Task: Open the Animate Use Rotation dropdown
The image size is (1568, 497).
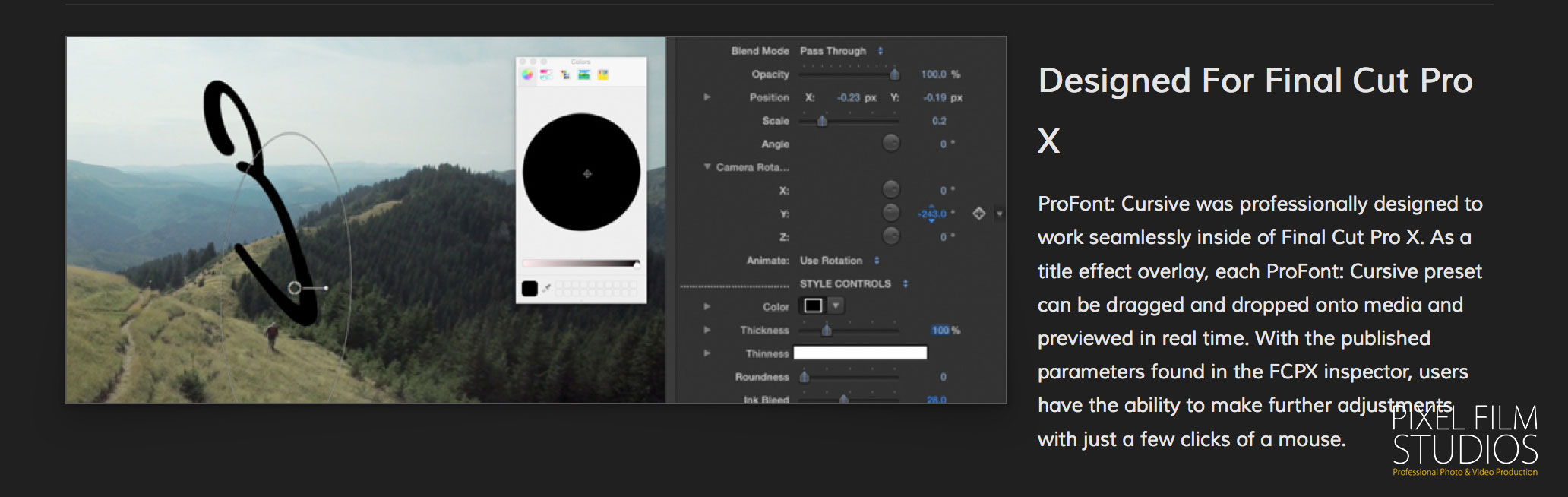Action: point(839,261)
